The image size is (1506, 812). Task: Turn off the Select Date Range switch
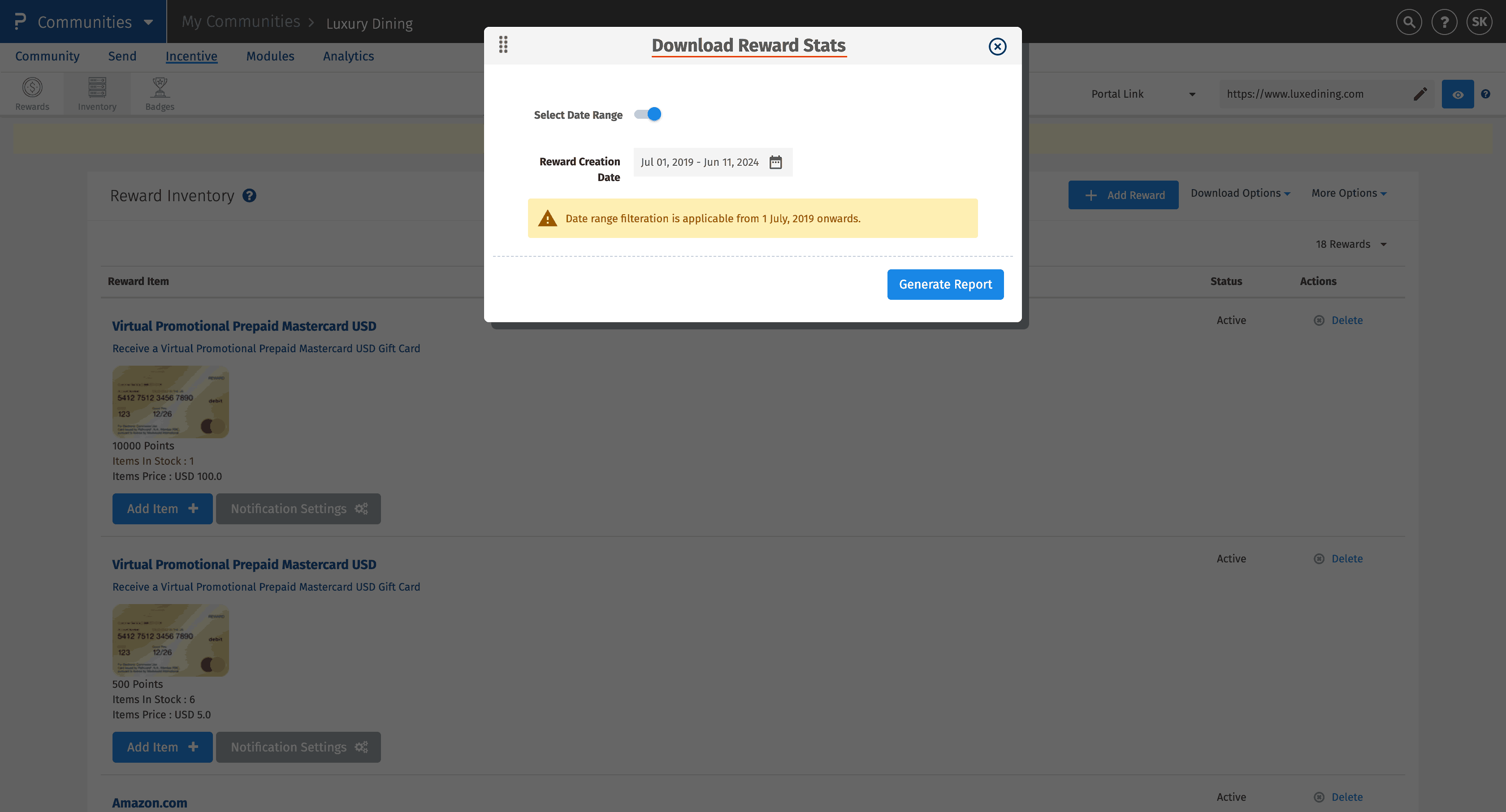point(648,115)
